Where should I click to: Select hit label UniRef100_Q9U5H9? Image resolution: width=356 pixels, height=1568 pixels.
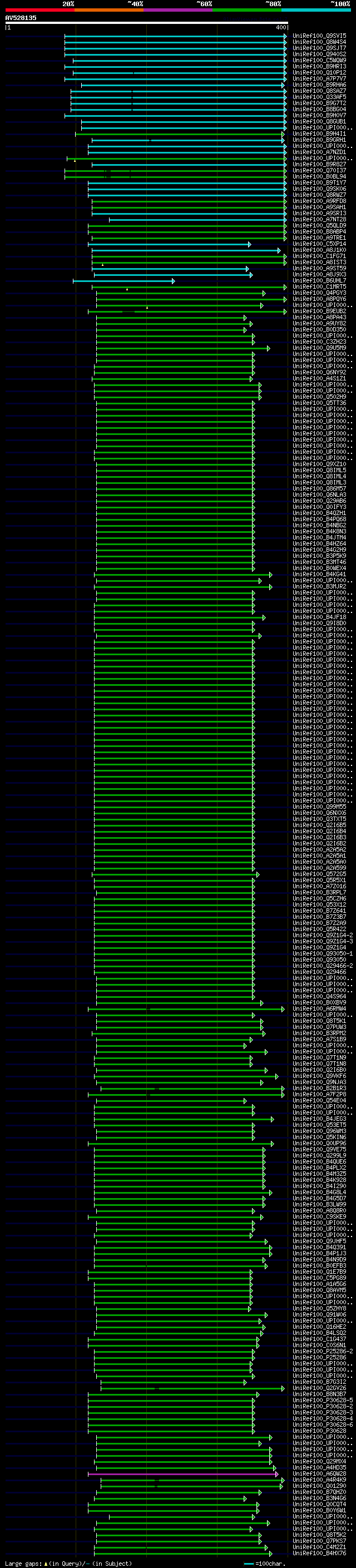319,348
